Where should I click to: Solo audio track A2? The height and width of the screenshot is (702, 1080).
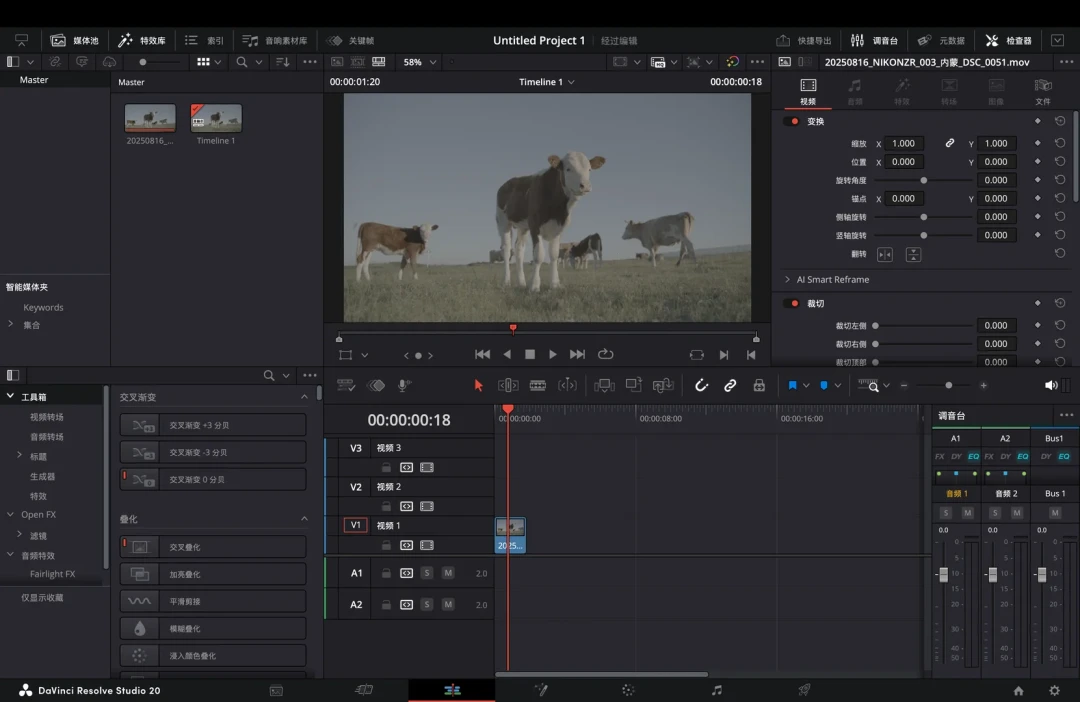coord(427,604)
